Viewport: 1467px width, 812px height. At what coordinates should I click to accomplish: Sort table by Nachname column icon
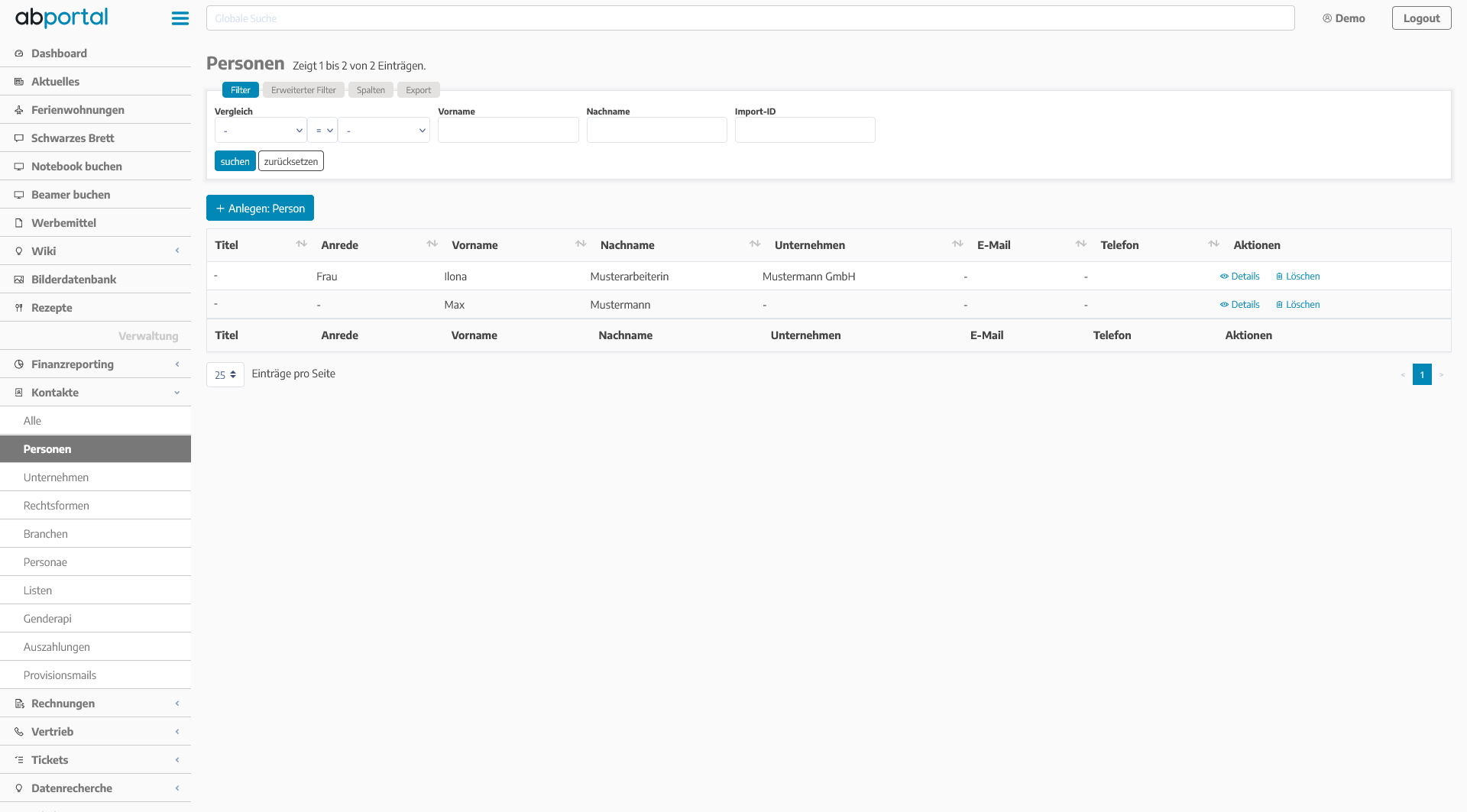point(755,244)
